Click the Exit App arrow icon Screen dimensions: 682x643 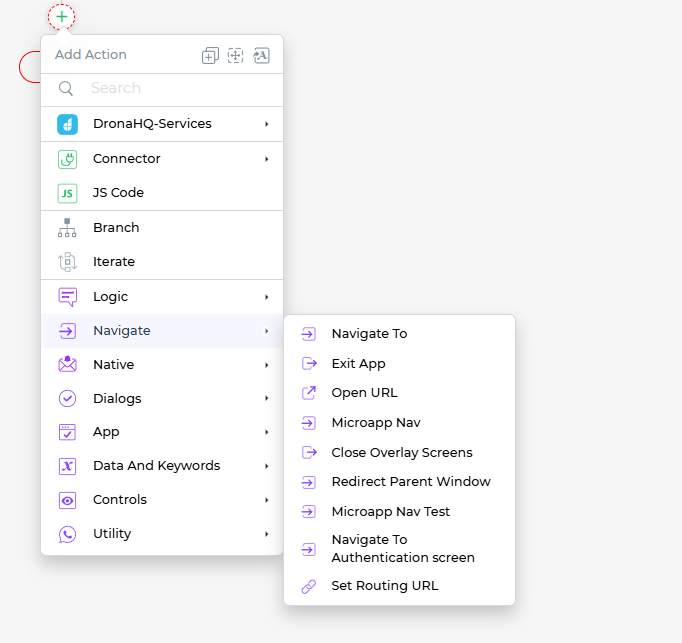[x=309, y=363]
